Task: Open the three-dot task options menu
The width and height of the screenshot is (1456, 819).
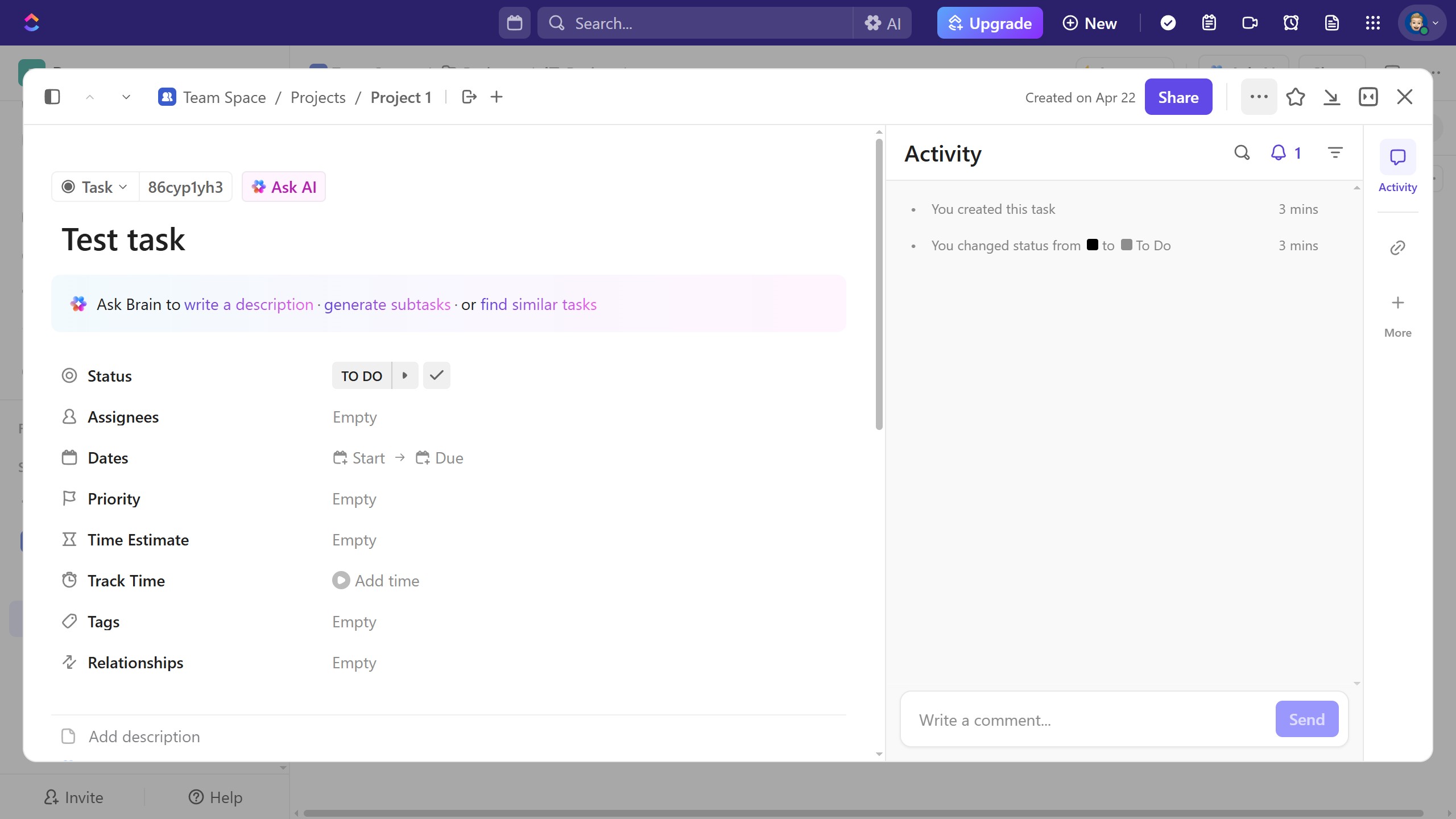Action: (x=1259, y=97)
